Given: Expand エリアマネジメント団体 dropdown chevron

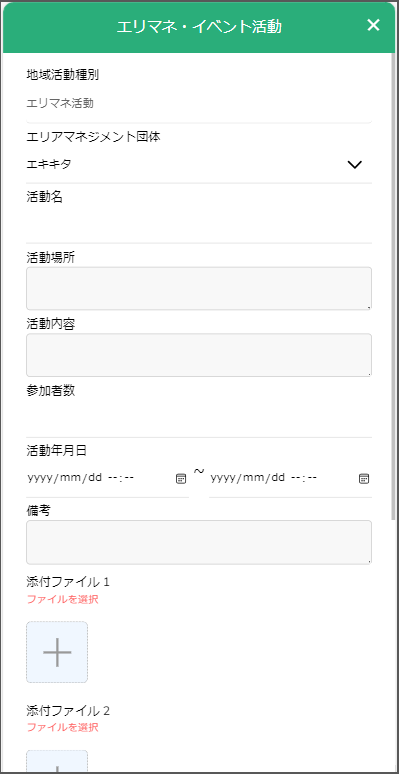Looking at the screenshot, I should point(355,165).
